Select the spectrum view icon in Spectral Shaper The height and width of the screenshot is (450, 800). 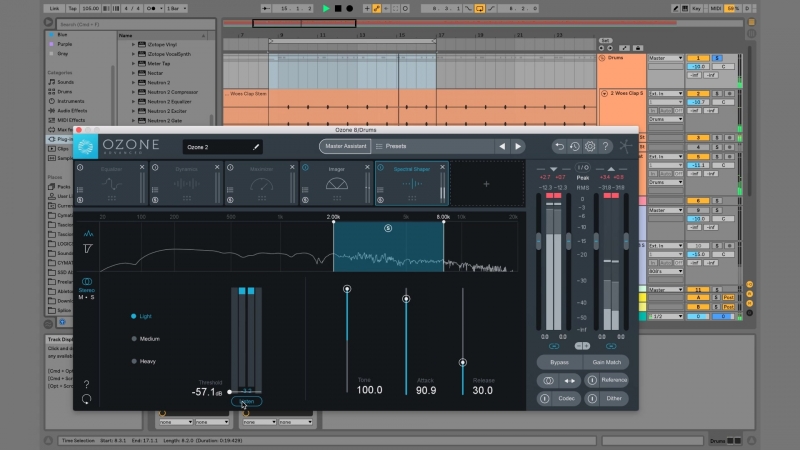[x=88, y=234]
